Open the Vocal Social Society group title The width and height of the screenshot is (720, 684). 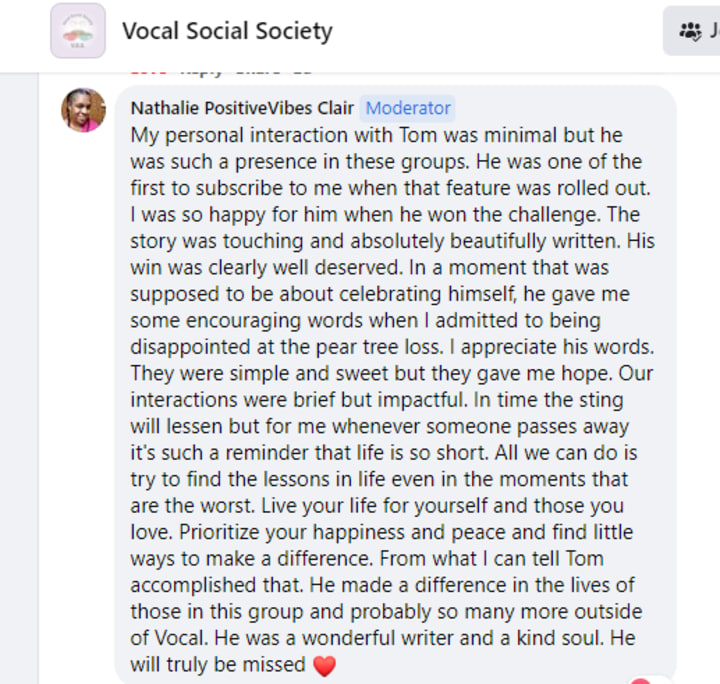point(227,31)
